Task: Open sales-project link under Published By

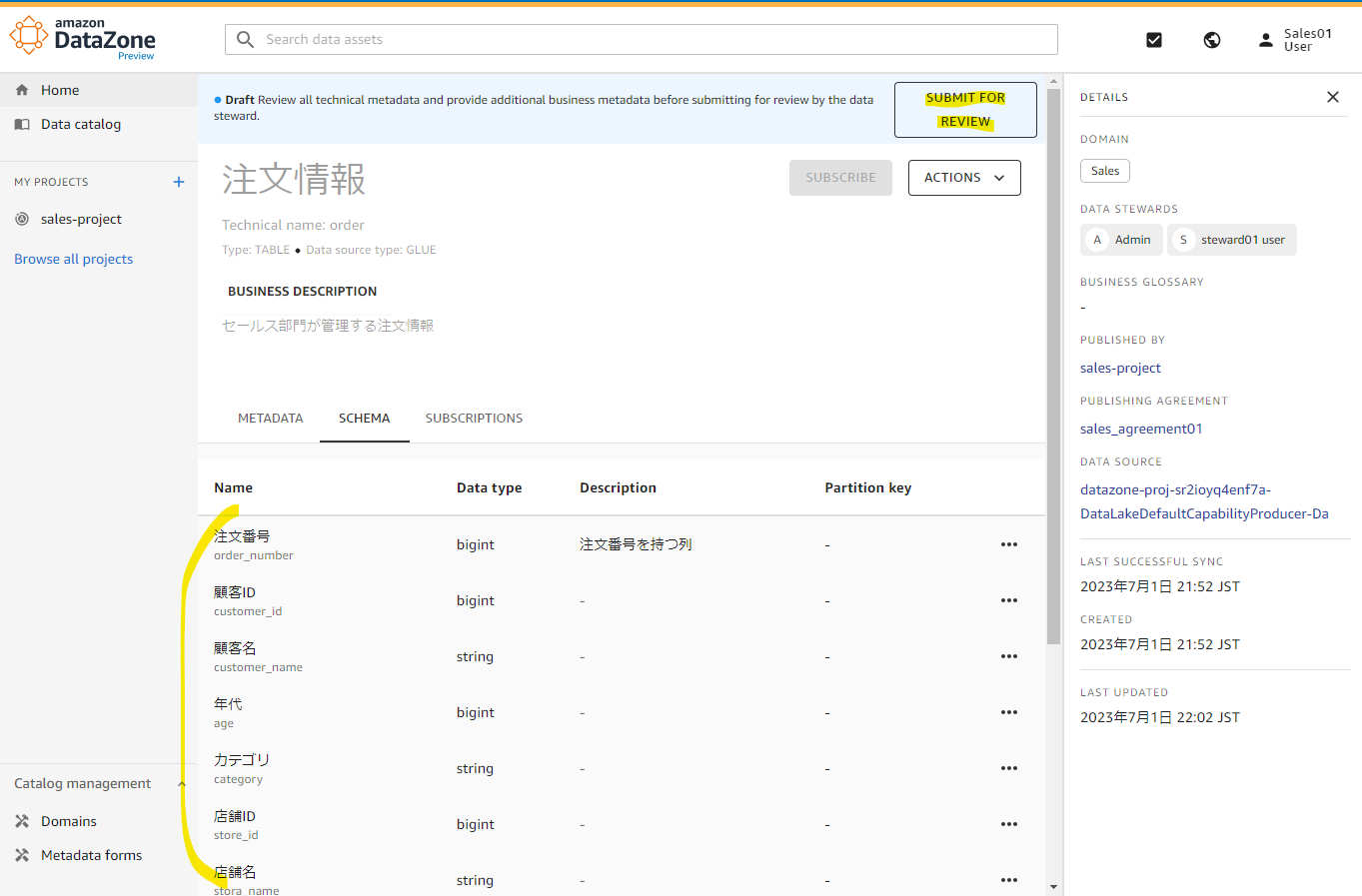Action: coord(1120,368)
